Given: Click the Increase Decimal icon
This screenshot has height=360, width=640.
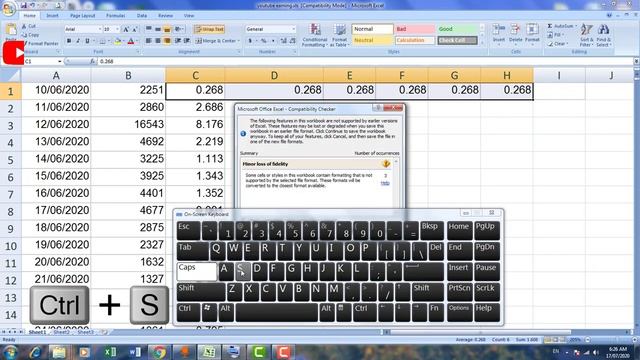Looking at the screenshot, I should point(283,41).
